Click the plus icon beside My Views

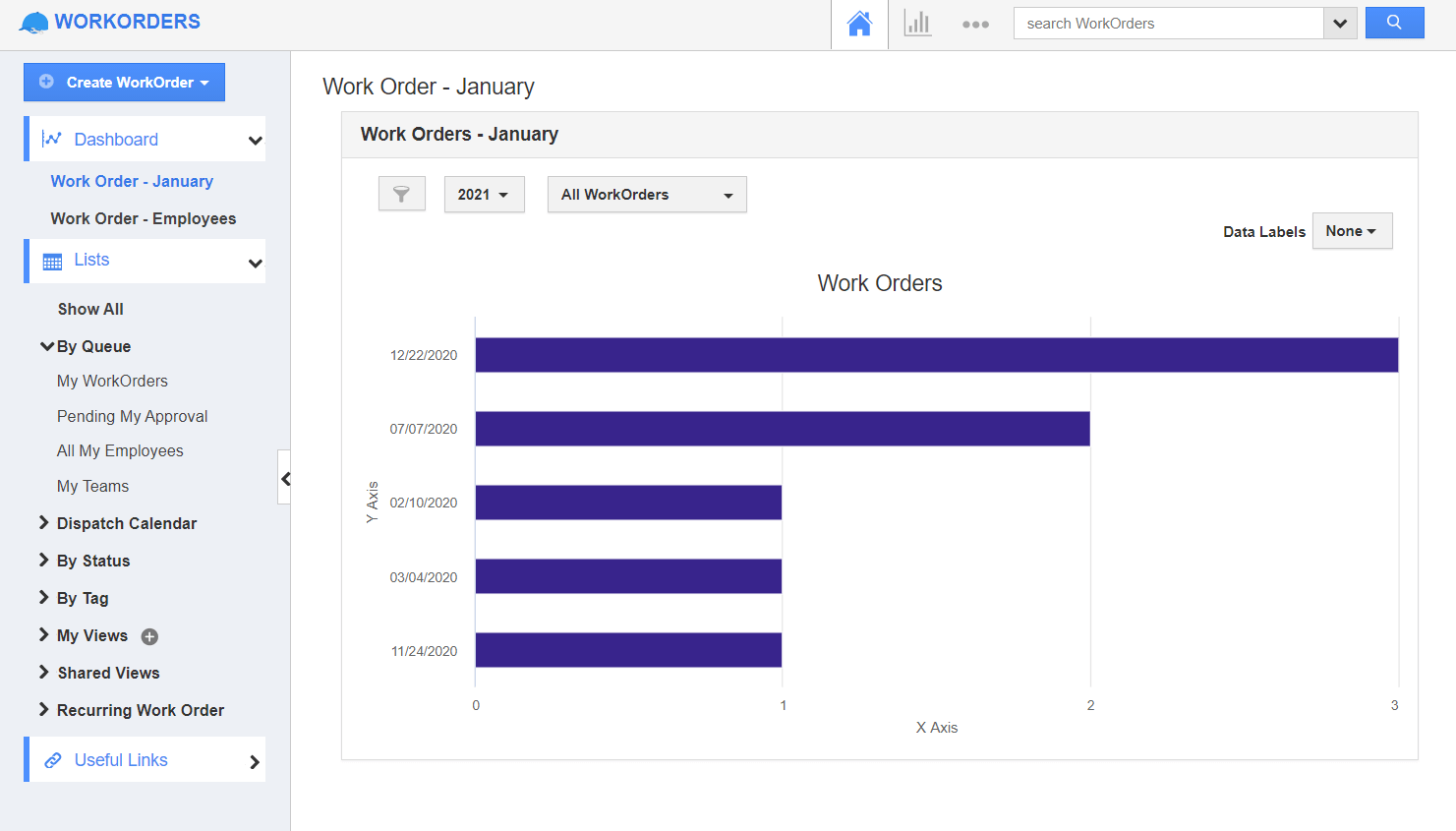pos(148,636)
